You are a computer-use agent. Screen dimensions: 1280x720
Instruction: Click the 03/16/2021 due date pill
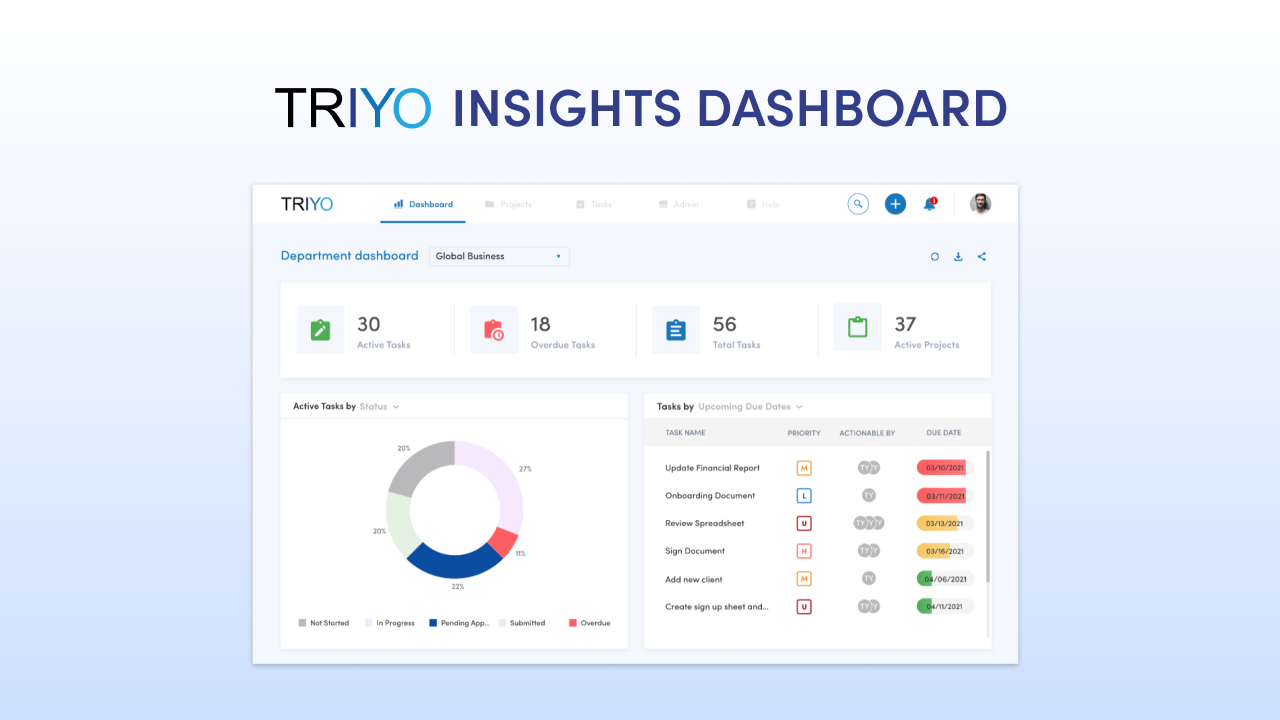pyautogui.click(x=945, y=551)
